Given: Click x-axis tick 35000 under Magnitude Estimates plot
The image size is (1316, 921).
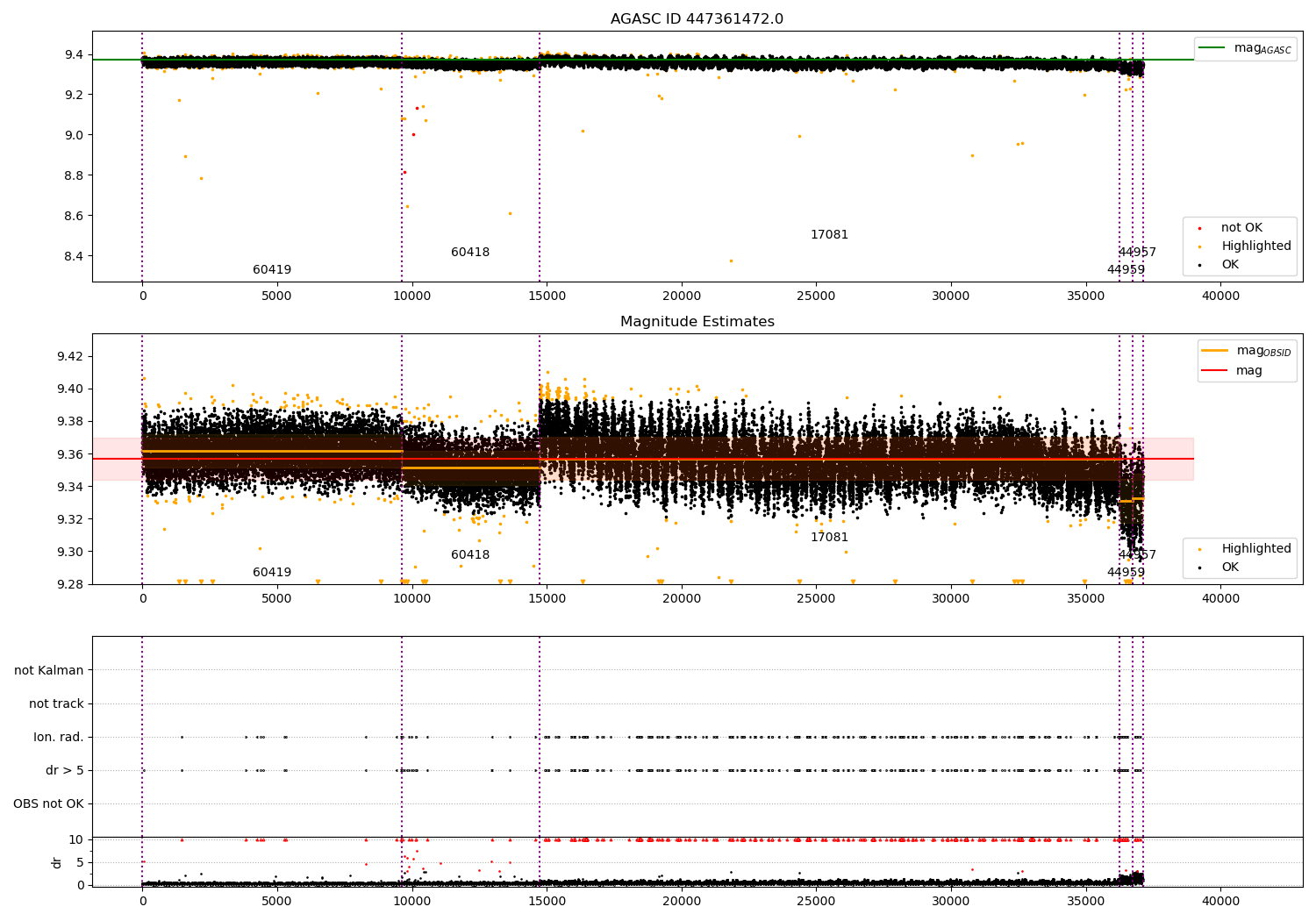Looking at the screenshot, I should (x=1086, y=599).
